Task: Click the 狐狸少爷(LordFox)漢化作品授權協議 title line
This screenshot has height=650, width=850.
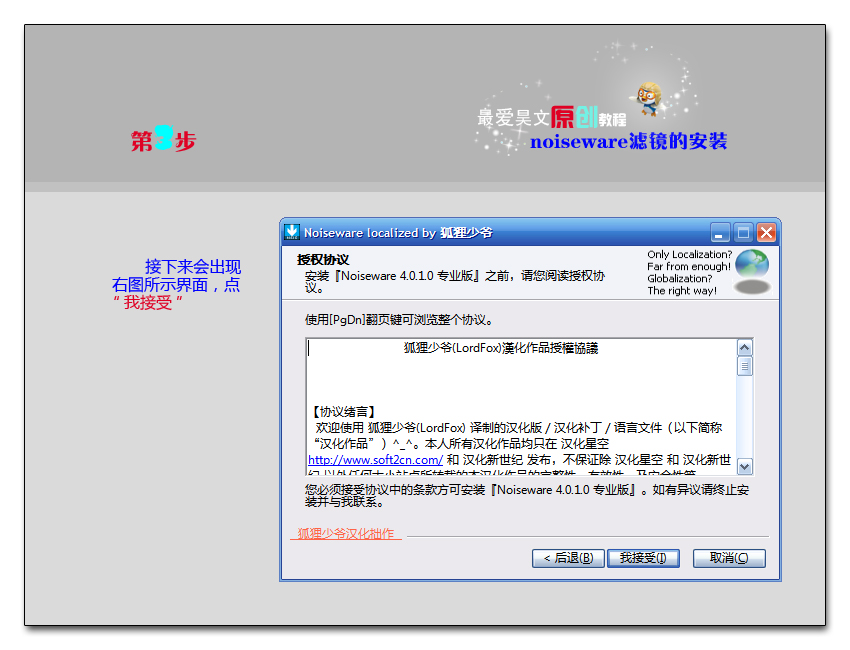Action: [x=501, y=348]
